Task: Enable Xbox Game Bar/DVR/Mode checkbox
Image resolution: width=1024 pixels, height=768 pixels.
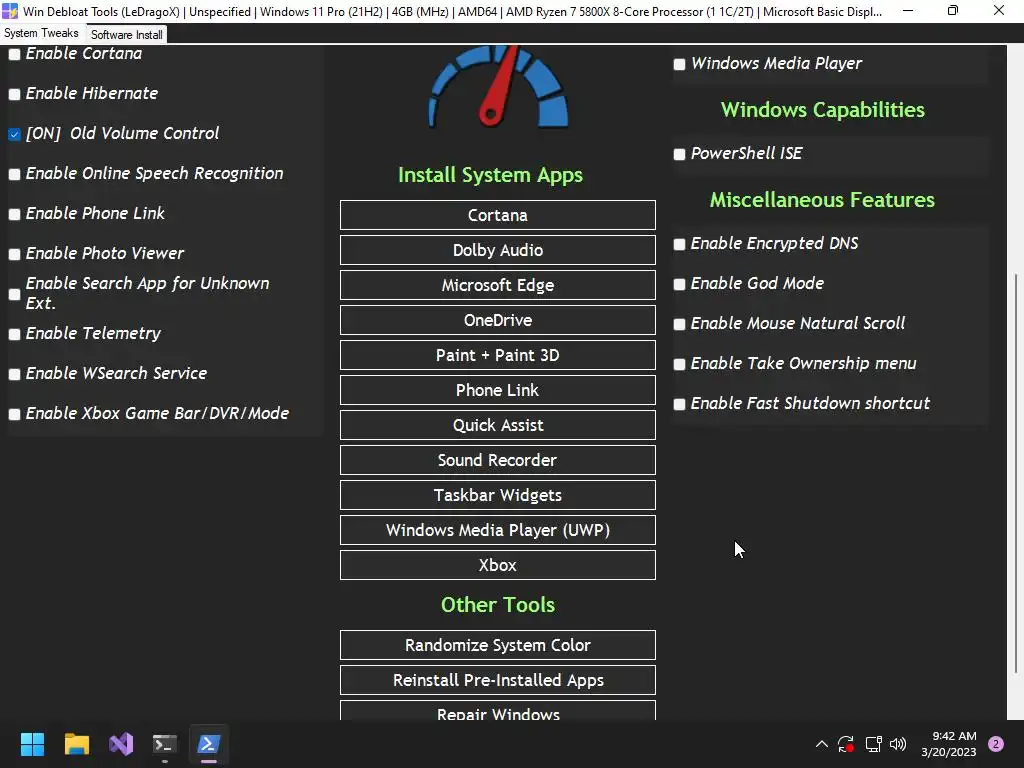Action: click(14, 414)
